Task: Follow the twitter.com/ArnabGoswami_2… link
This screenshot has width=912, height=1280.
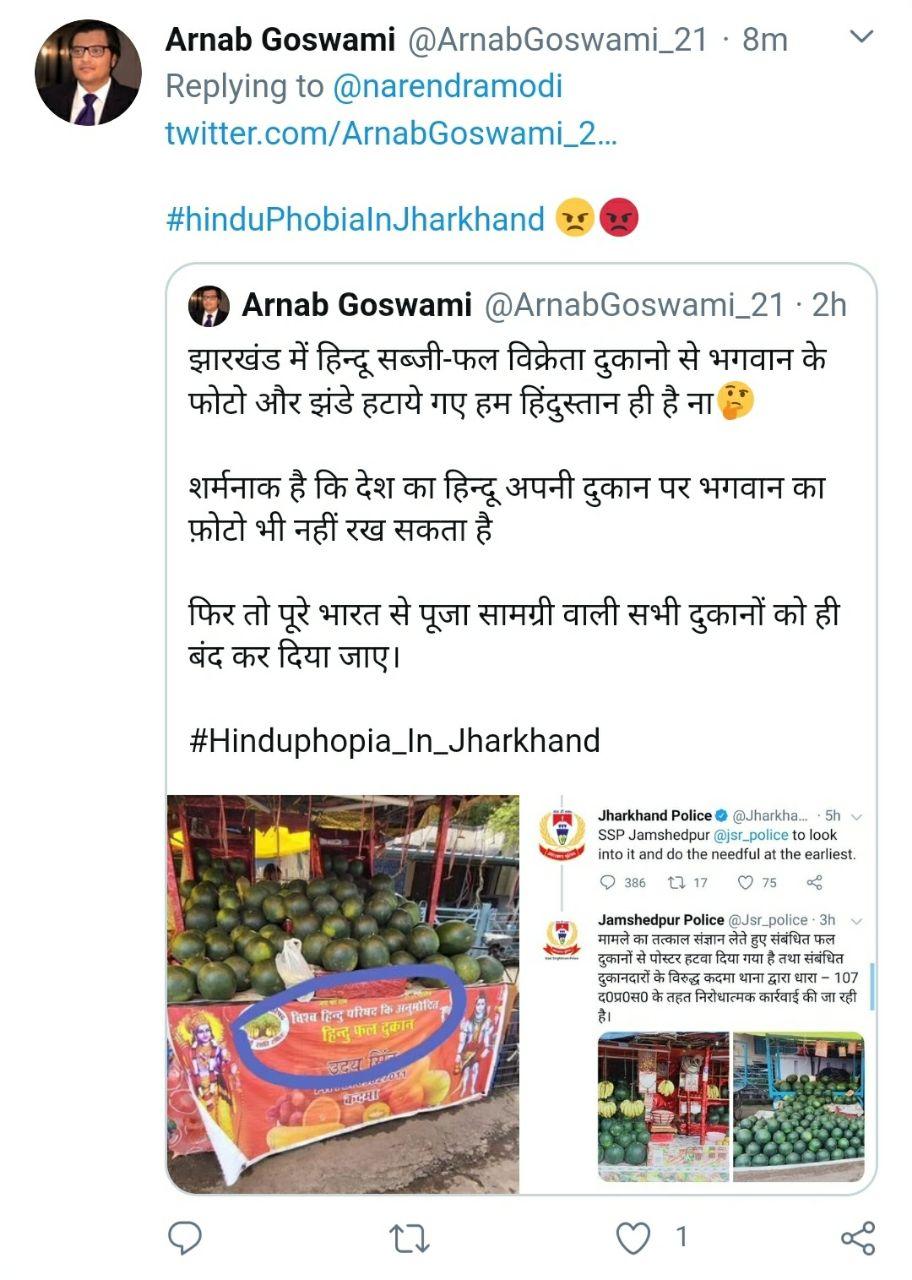Action: (x=391, y=132)
